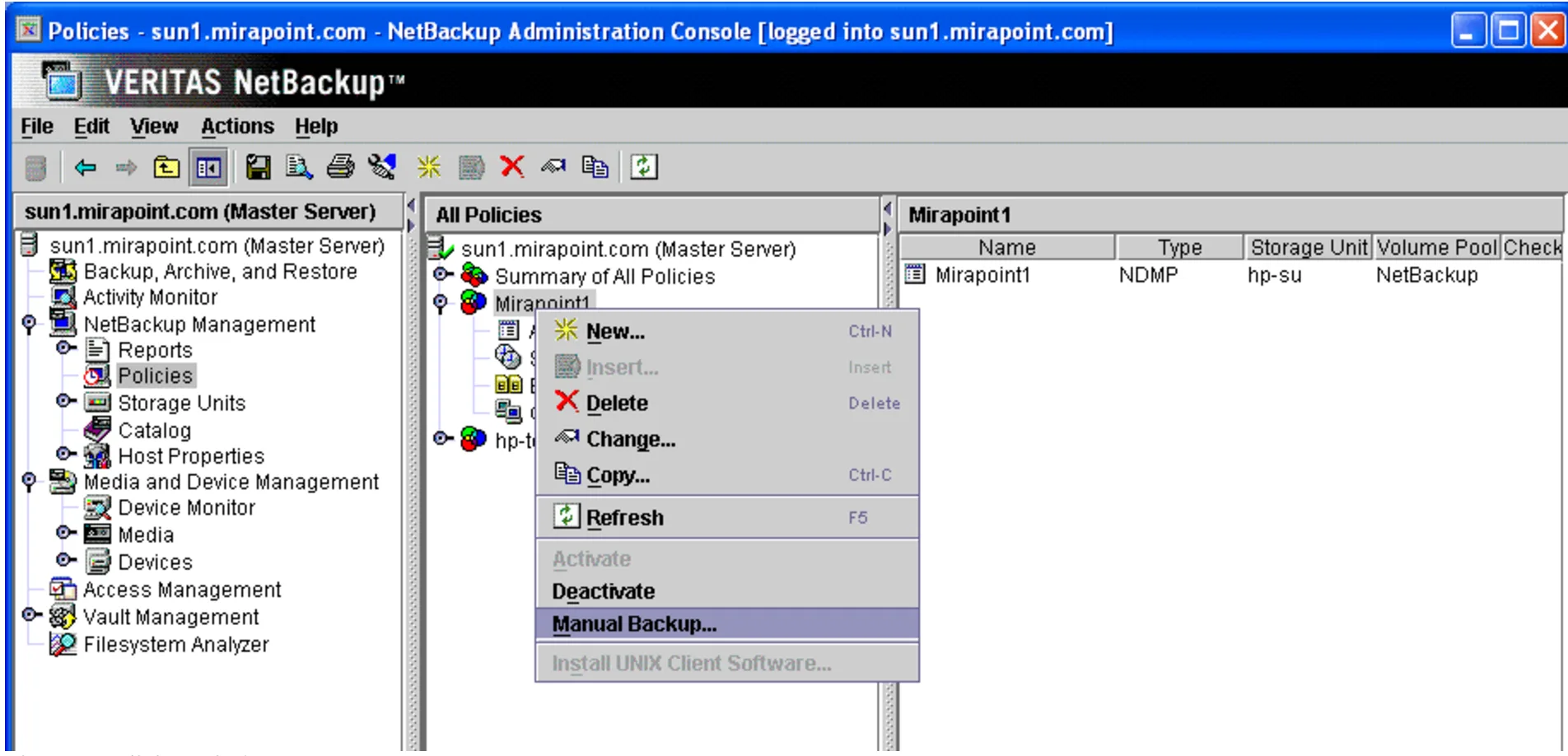Click the Change toolbar icon
Image resolution: width=1568 pixels, height=756 pixels.
tap(553, 166)
